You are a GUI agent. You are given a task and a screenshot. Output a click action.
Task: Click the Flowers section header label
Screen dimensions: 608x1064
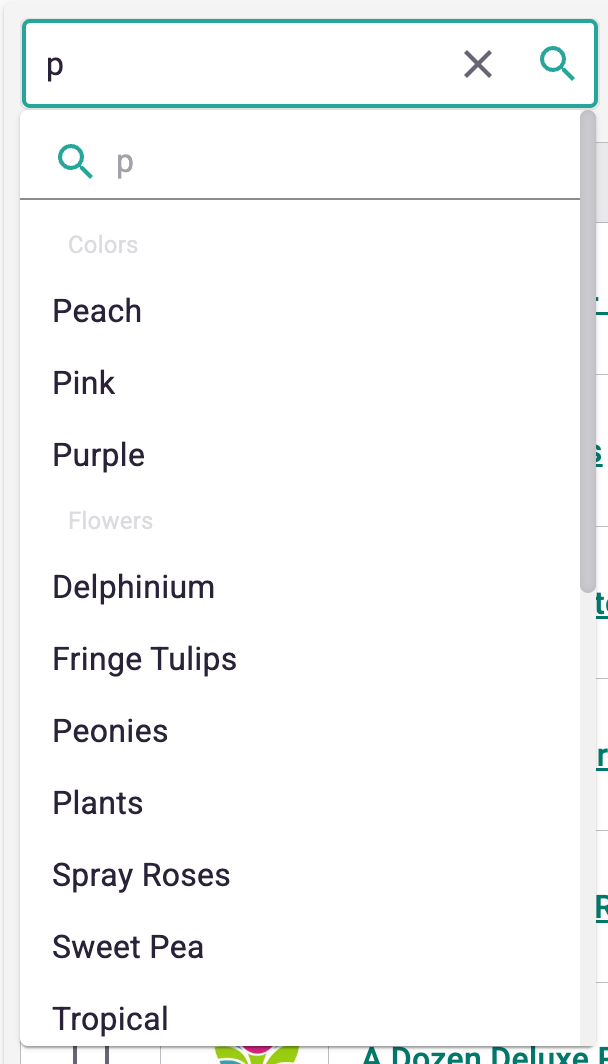[111, 520]
